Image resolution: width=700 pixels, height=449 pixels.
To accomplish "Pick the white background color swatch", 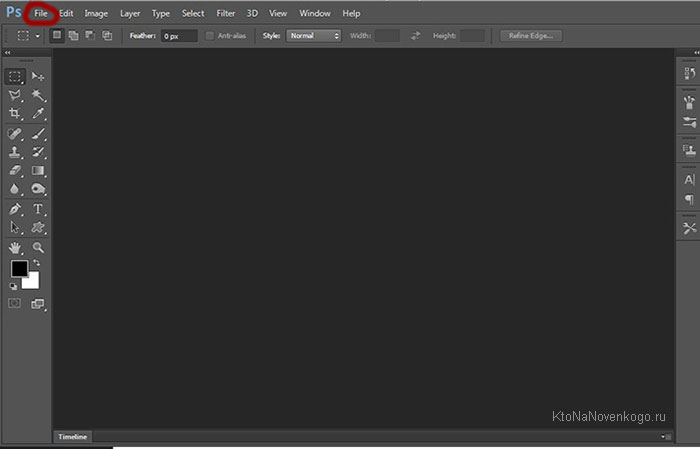I will (31, 281).
